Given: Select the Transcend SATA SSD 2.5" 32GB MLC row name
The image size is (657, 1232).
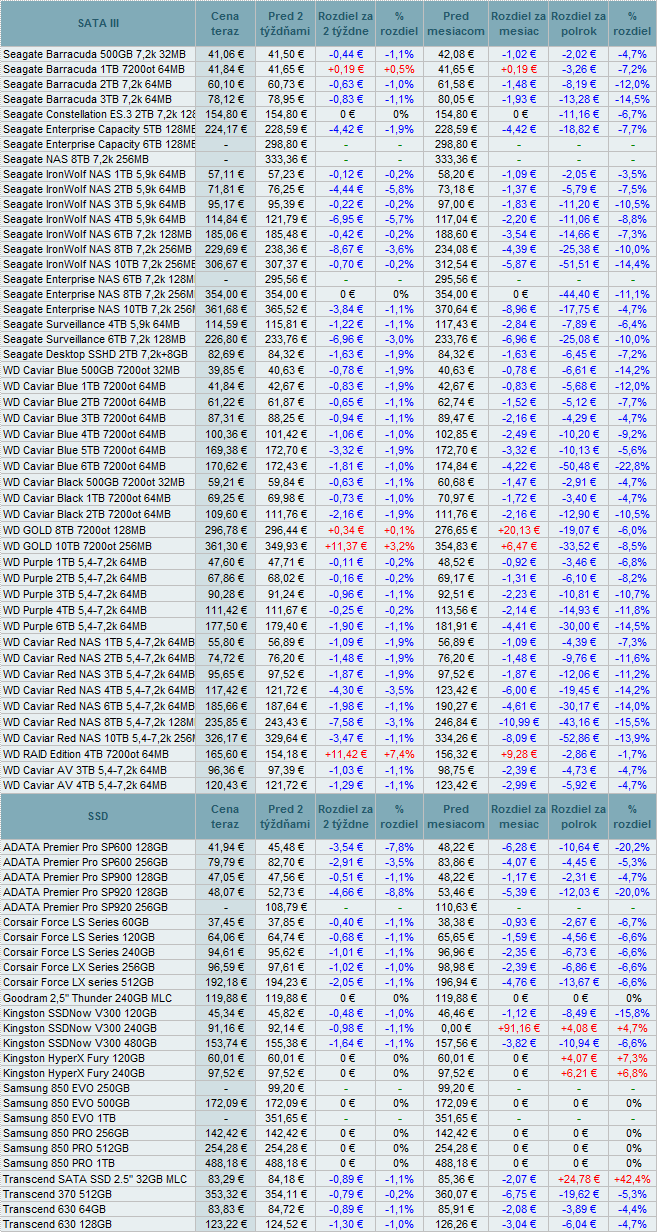Looking at the screenshot, I should point(95,1180).
